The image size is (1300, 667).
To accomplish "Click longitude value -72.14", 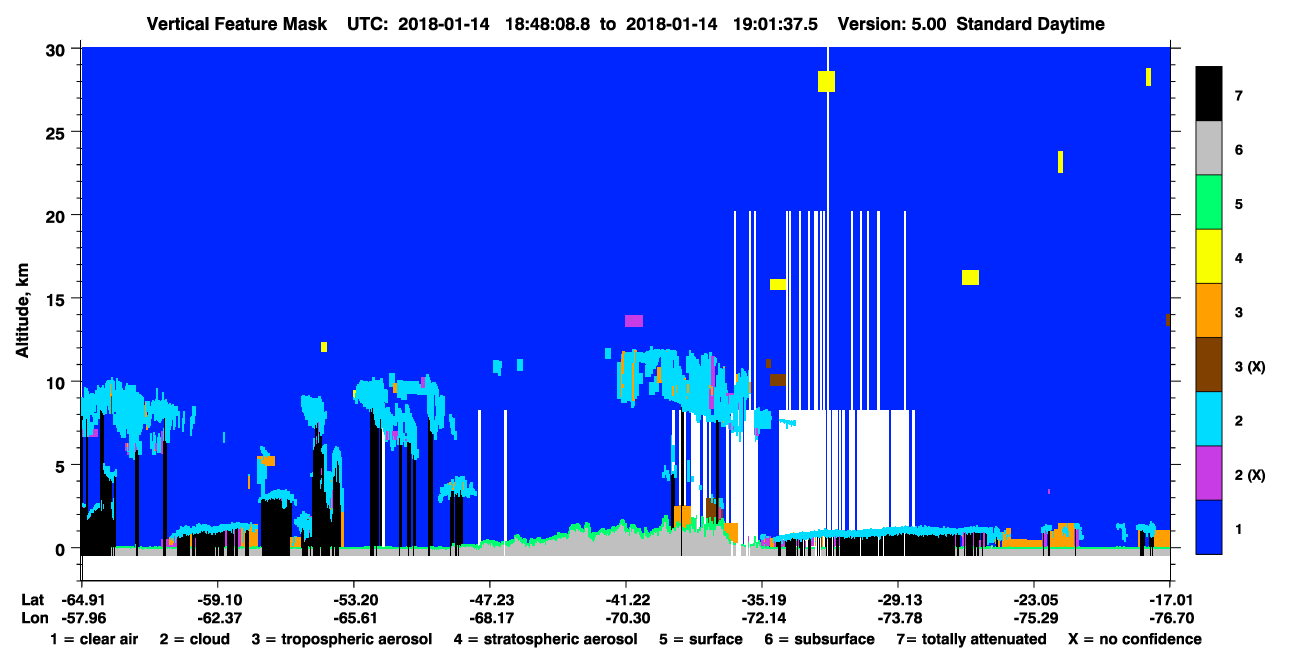I will coord(762,618).
